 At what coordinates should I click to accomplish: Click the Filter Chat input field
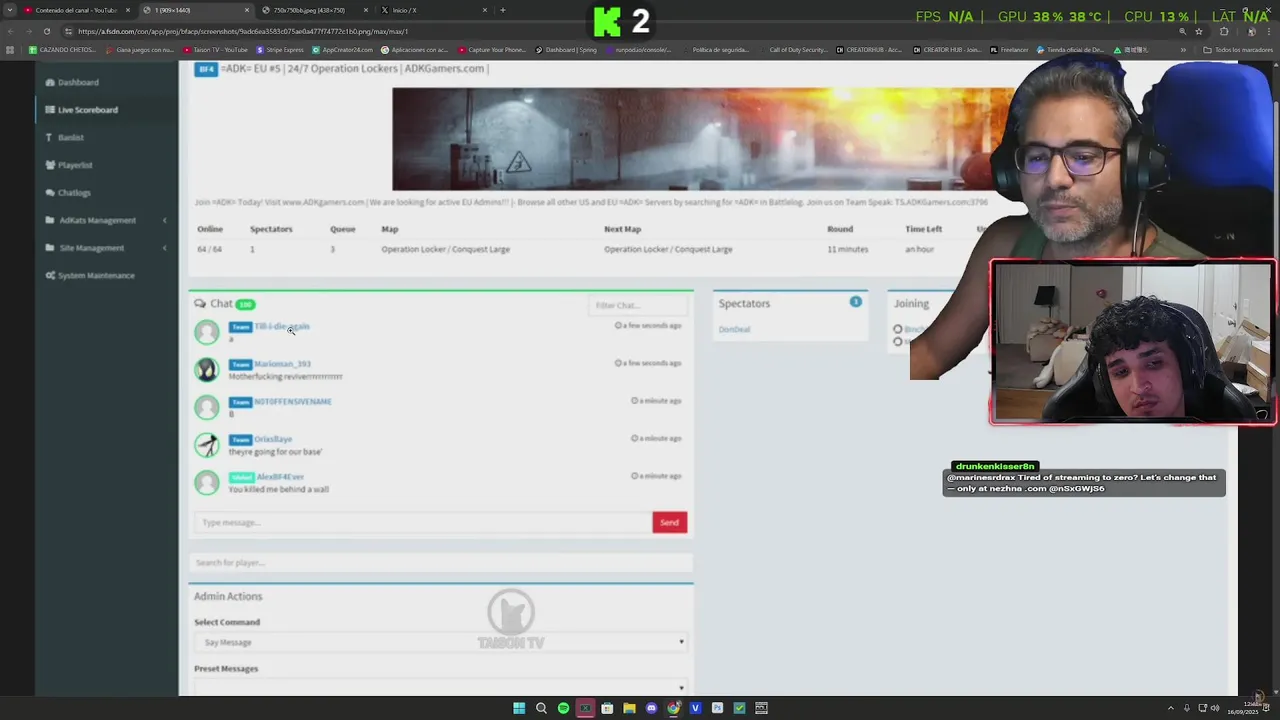click(x=638, y=305)
